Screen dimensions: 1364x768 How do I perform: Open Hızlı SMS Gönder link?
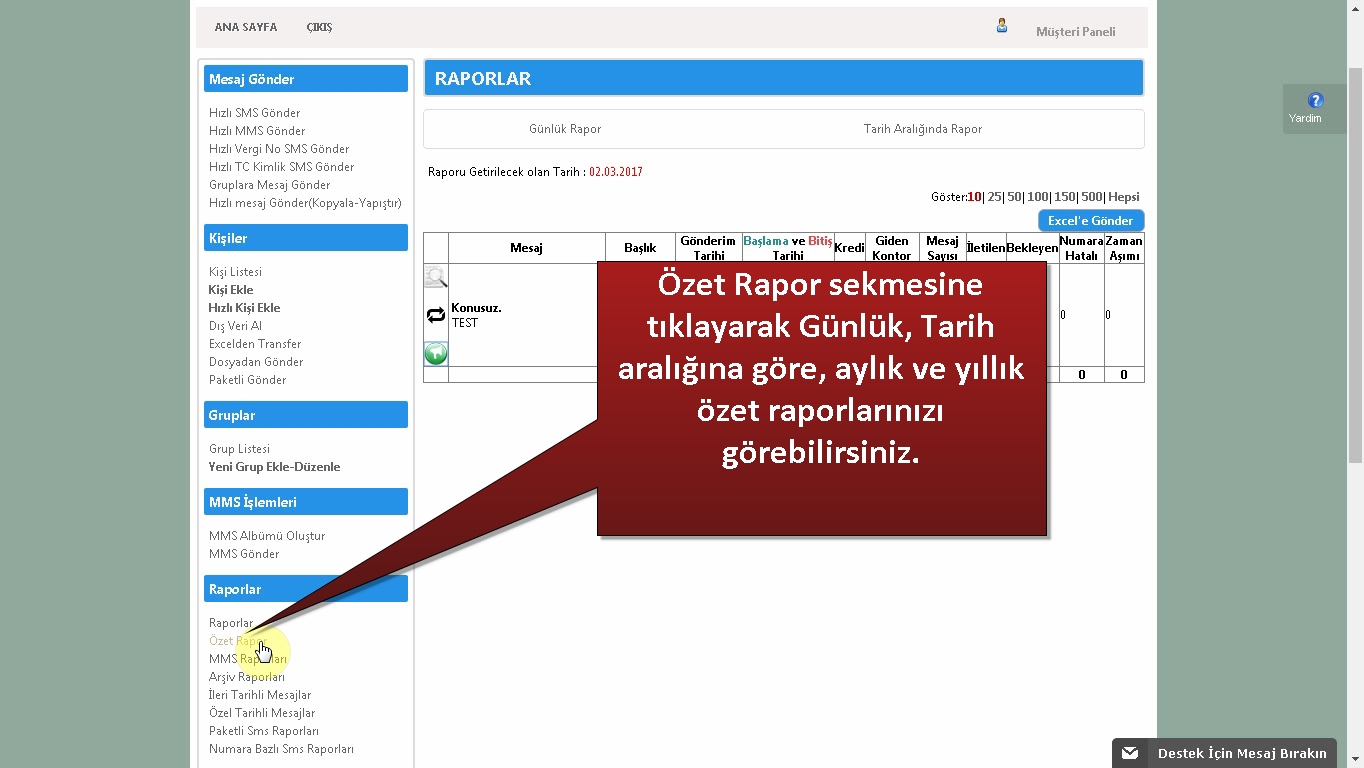click(x=254, y=113)
